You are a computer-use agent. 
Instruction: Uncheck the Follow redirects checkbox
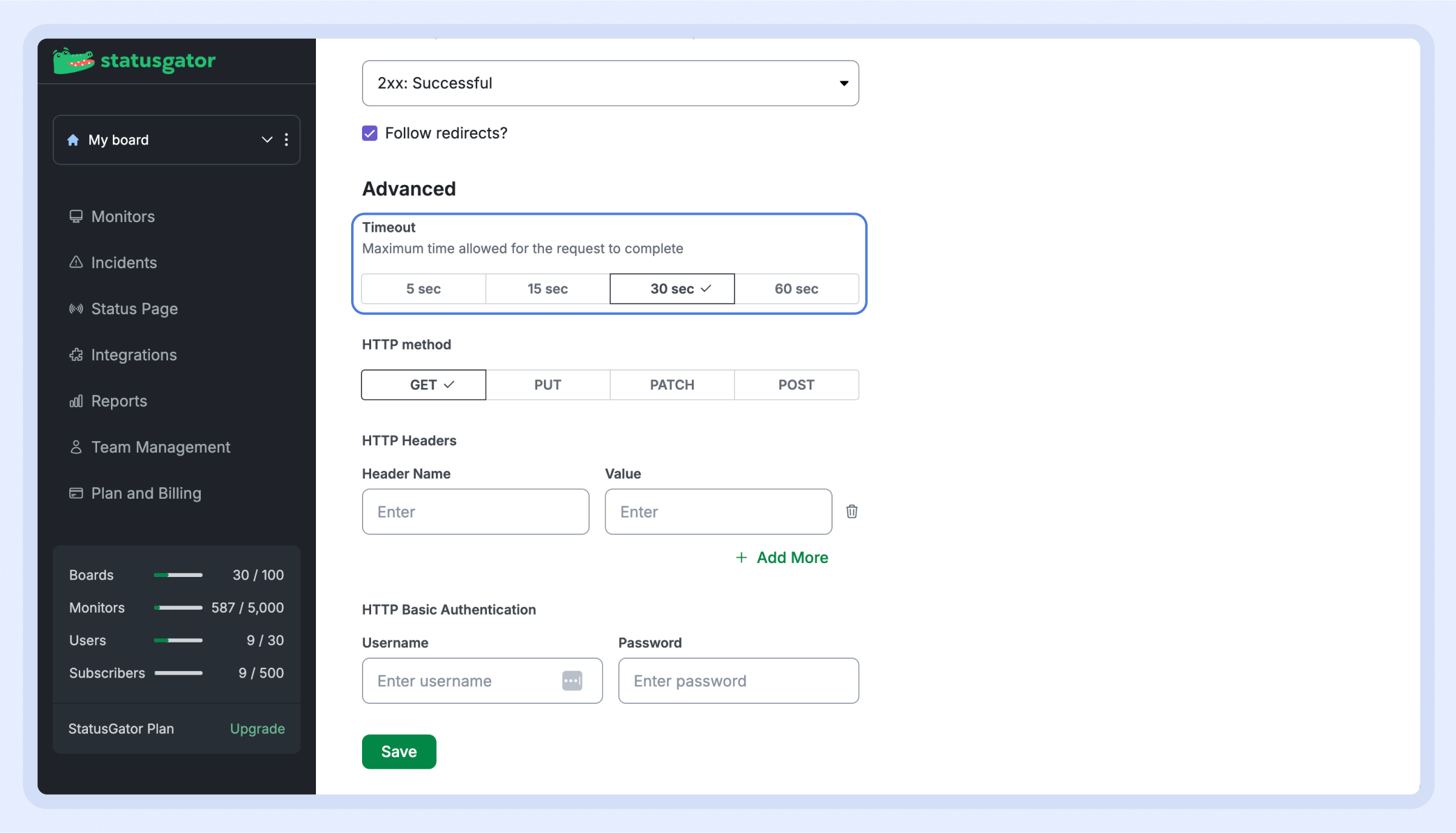point(370,133)
